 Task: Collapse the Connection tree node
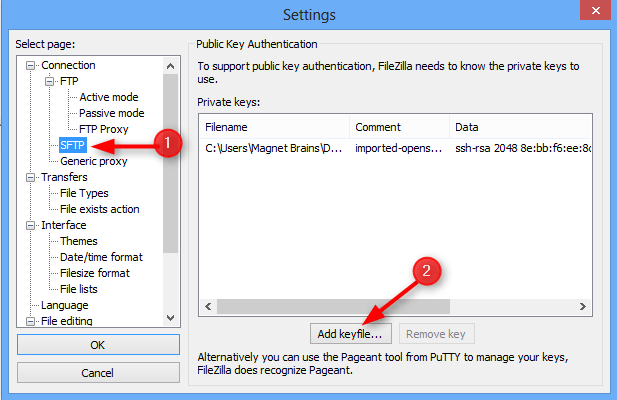(x=30, y=65)
